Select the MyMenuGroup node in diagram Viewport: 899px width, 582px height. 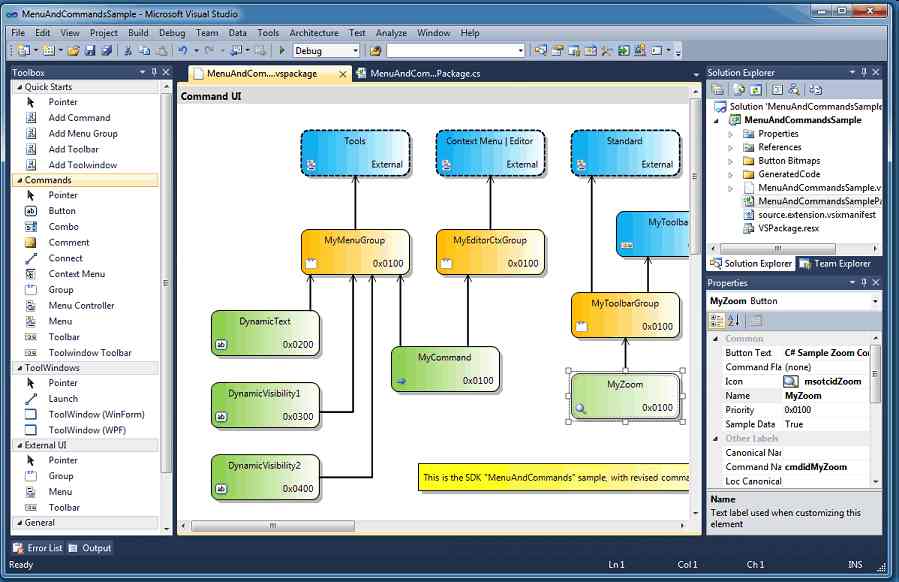pos(355,252)
